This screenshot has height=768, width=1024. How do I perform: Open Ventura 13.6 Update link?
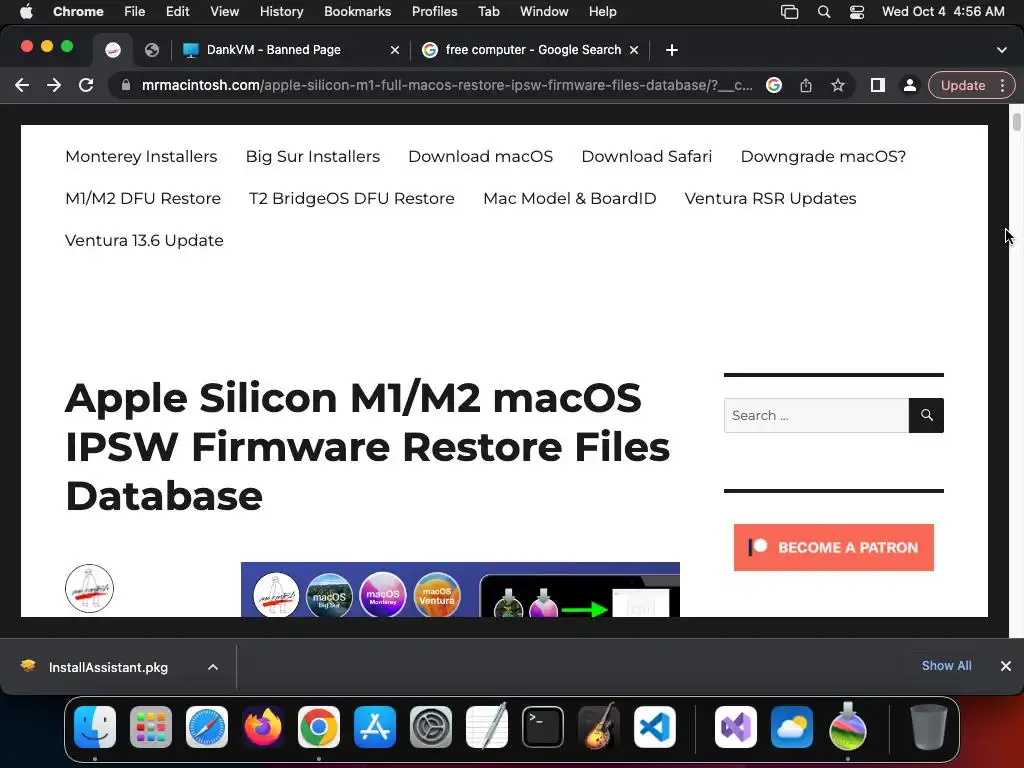(144, 240)
